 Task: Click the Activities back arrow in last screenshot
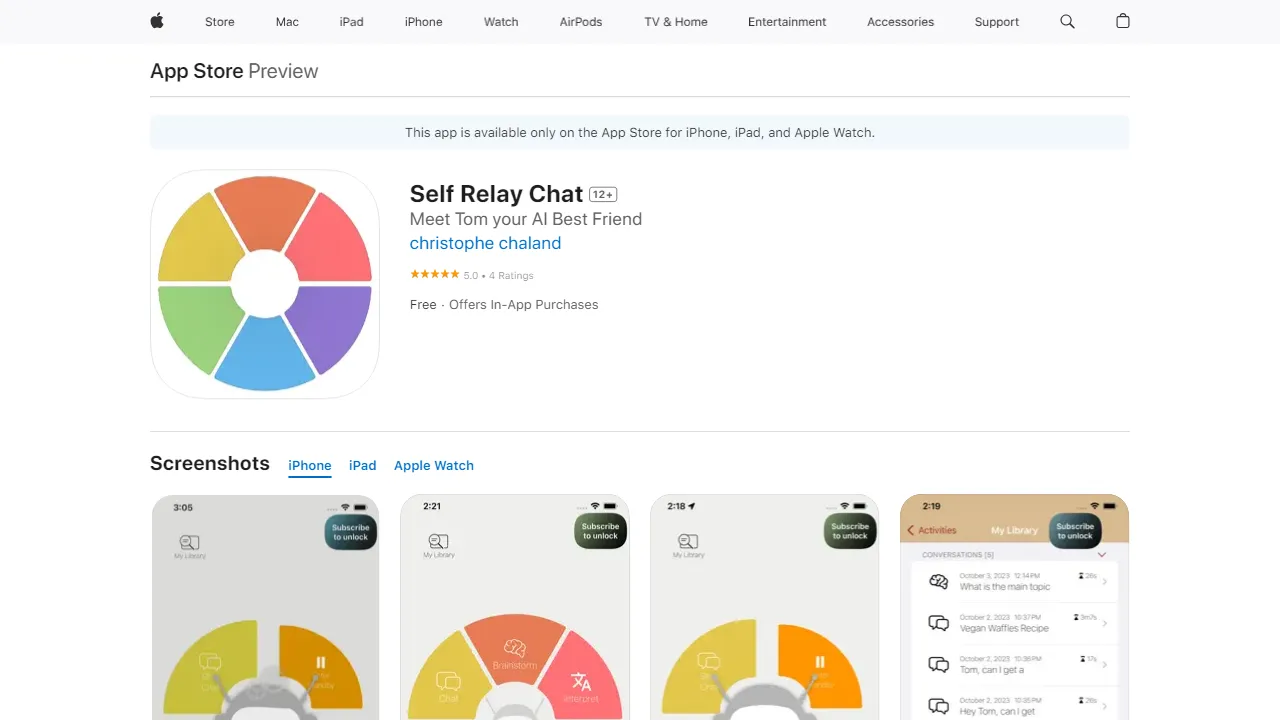911,530
